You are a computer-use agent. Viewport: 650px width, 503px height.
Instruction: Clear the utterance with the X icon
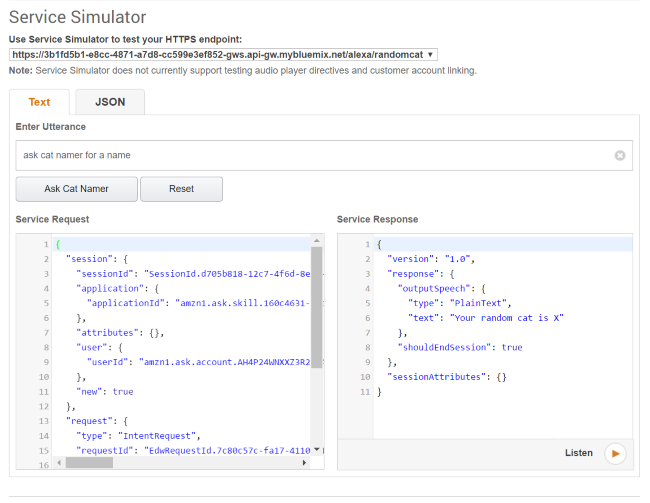[x=620, y=156]
